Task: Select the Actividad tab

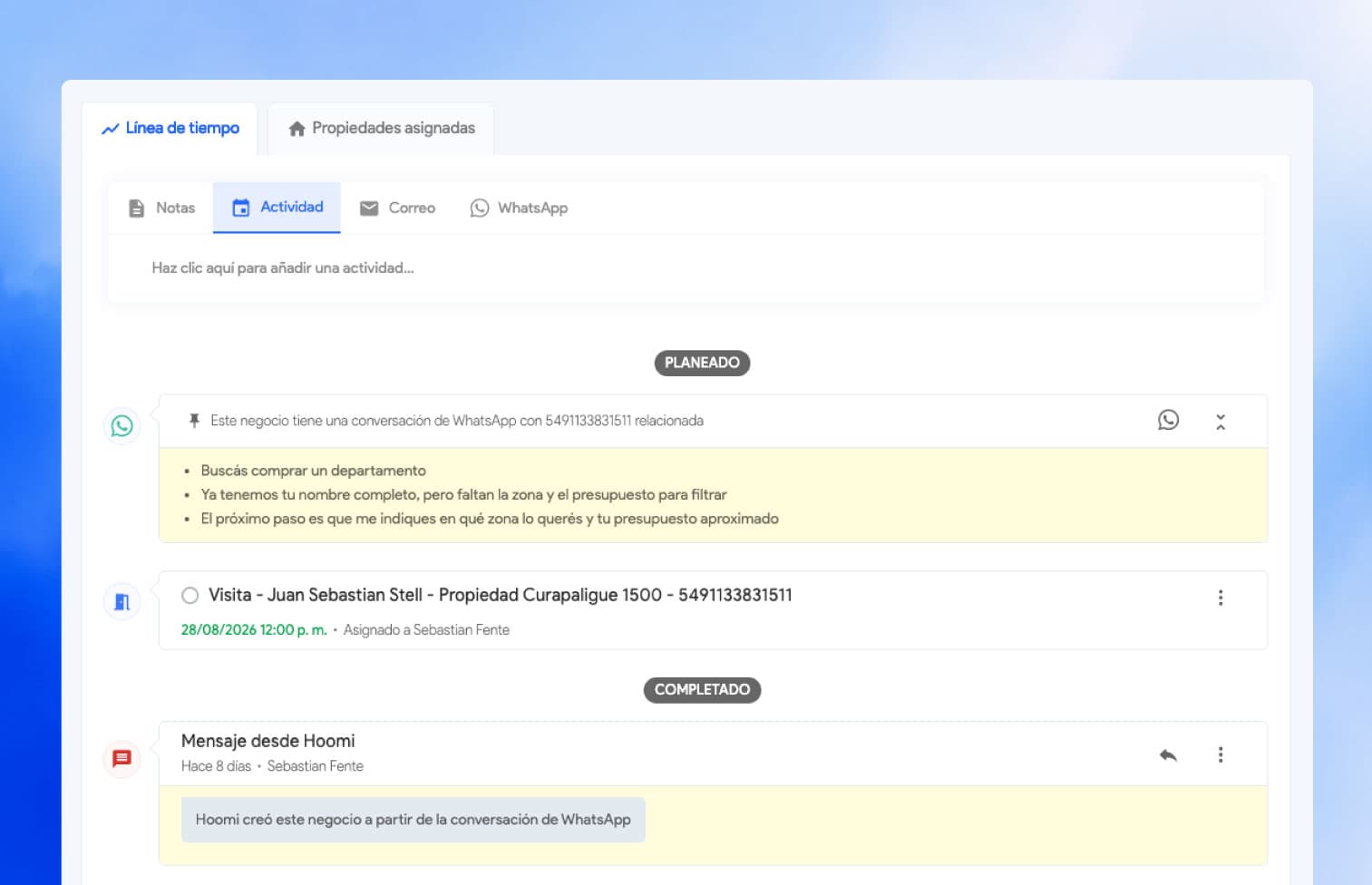Action: coord(277,208)
